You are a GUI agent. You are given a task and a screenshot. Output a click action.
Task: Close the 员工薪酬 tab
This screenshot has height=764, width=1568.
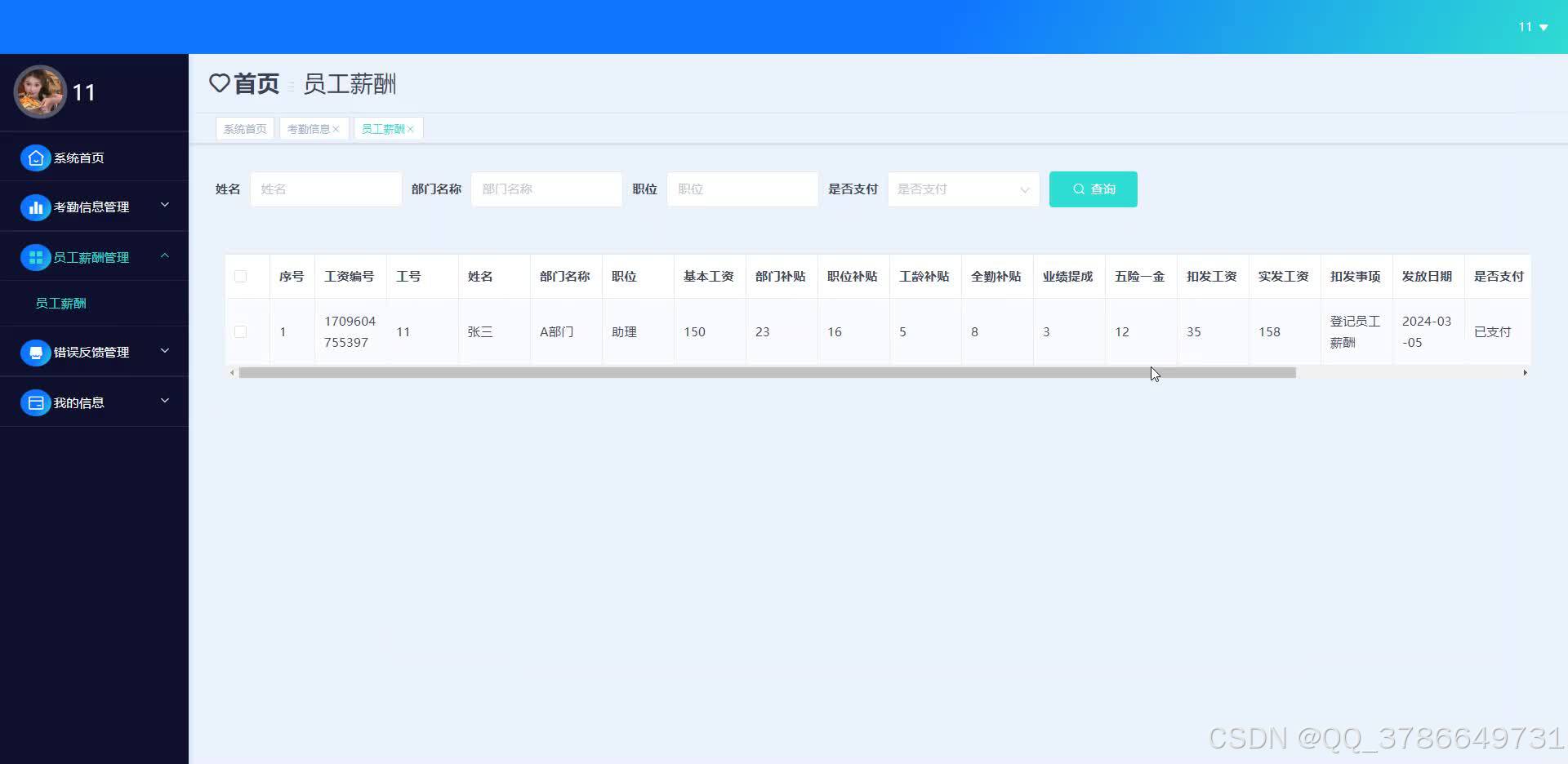(410, 129)
